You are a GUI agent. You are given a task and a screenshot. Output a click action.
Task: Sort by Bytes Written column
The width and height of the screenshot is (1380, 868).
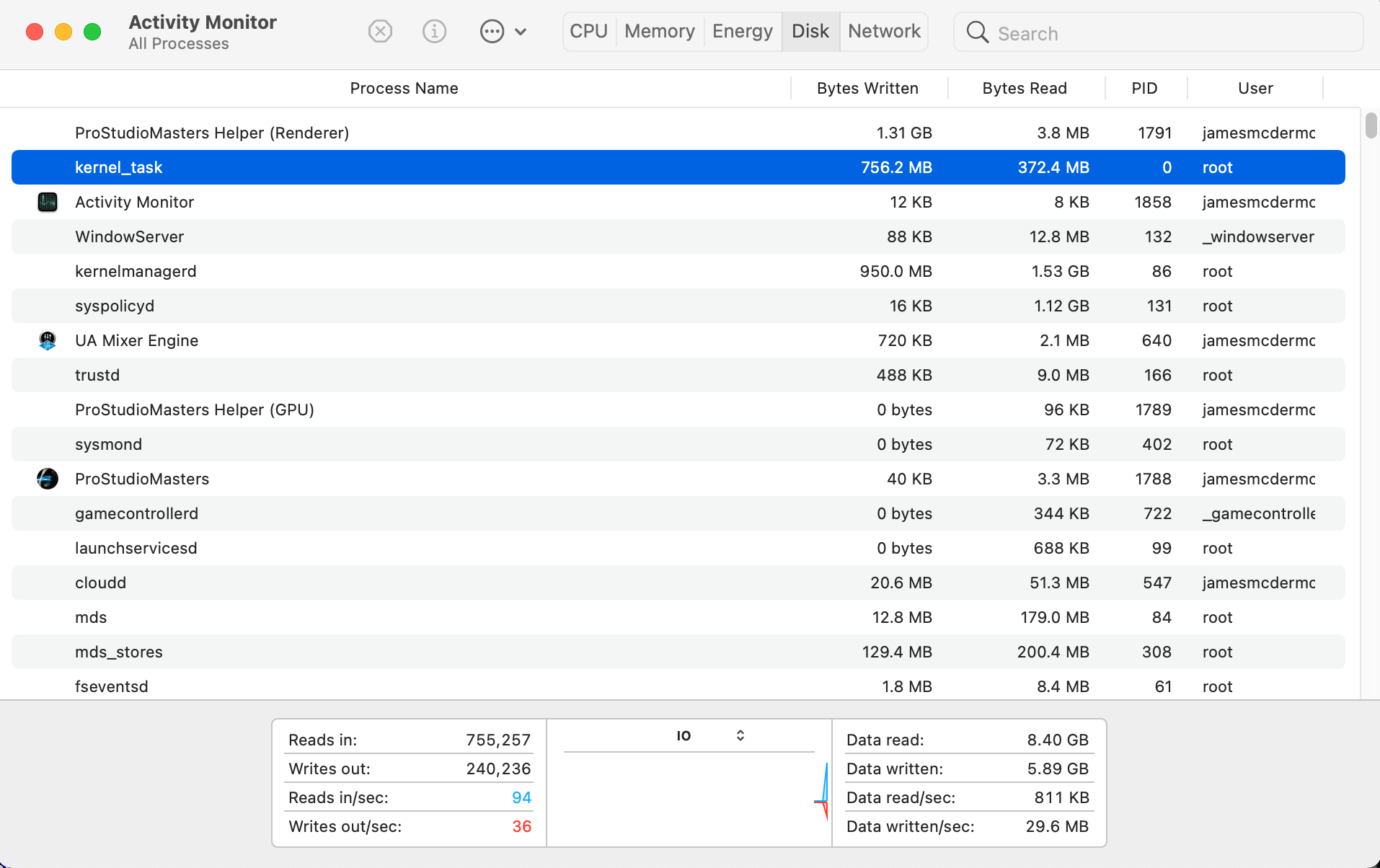868,88
